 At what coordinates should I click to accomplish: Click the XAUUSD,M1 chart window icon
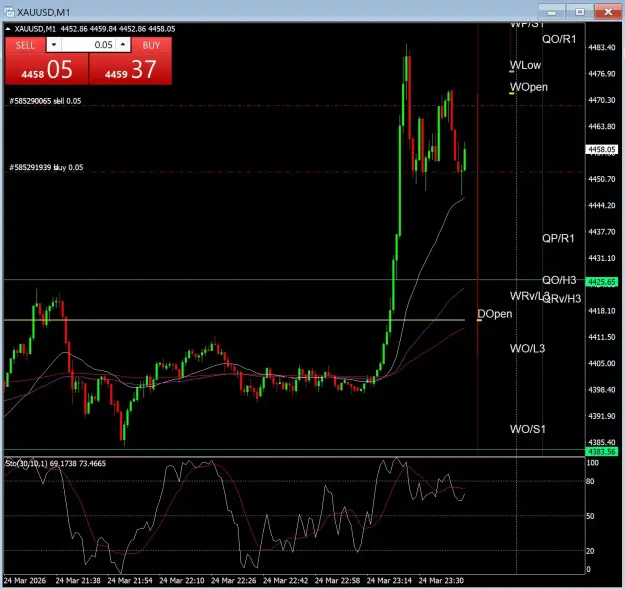click(x=9, y=12)
